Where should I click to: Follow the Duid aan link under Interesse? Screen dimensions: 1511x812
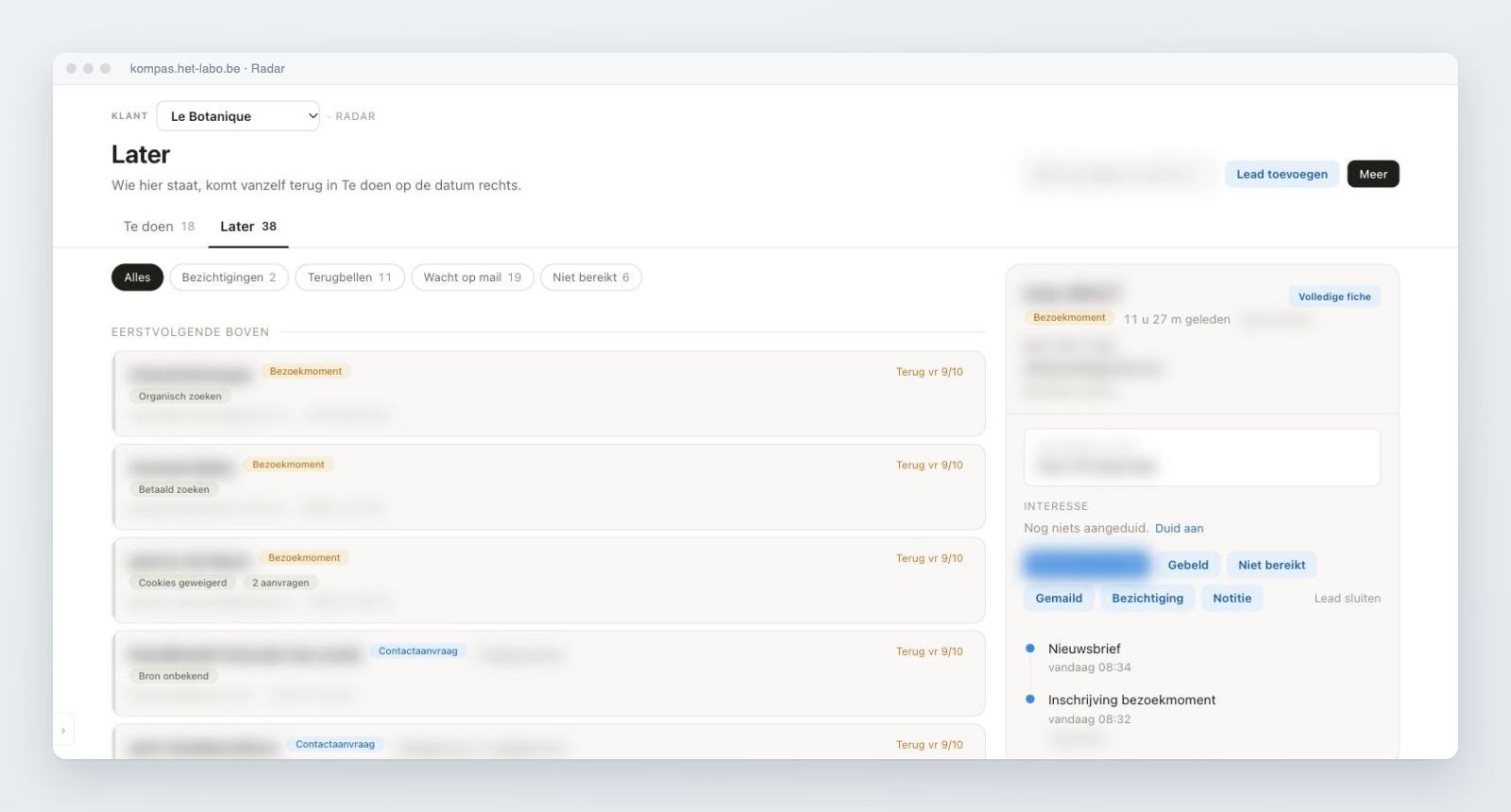[x=1179, y=529]
